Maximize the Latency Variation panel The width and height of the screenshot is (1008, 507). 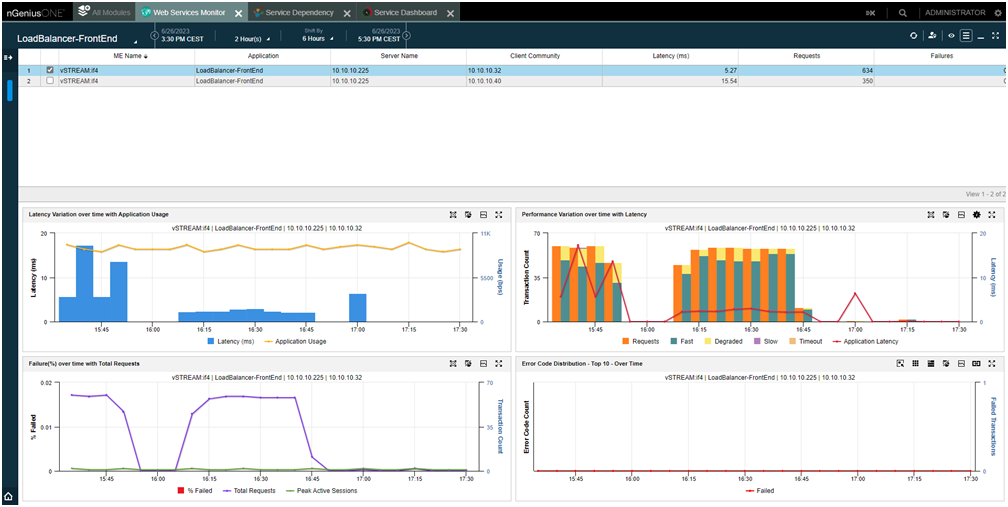(498, 215)
